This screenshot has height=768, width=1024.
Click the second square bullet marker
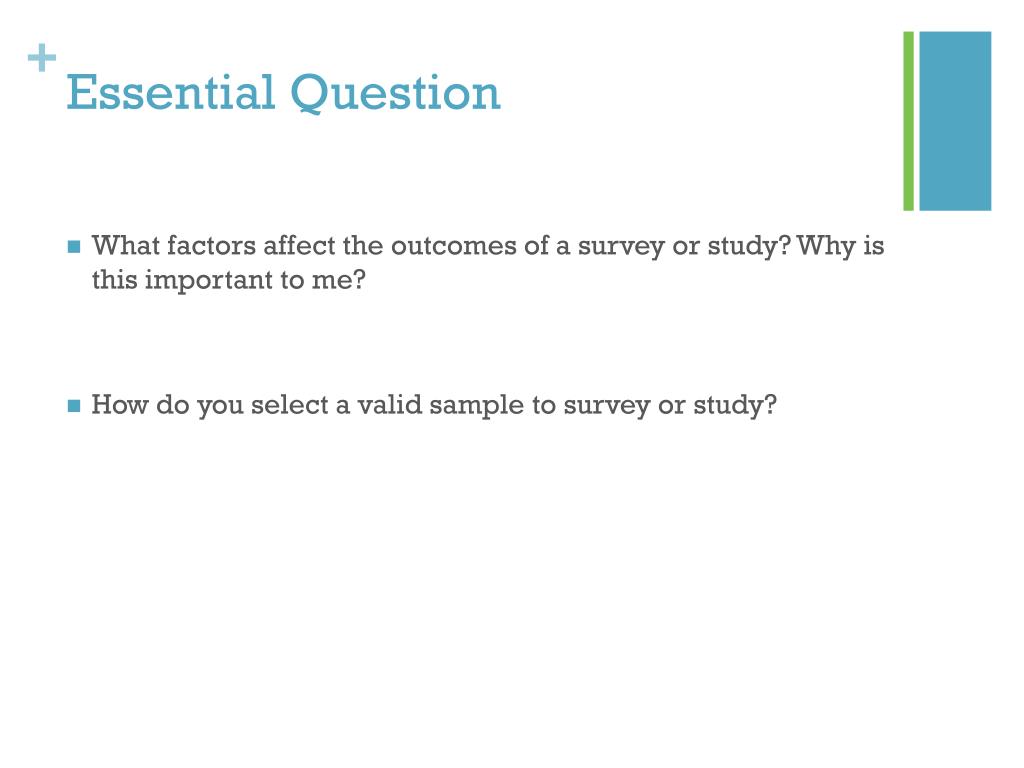tap(73, 406)
